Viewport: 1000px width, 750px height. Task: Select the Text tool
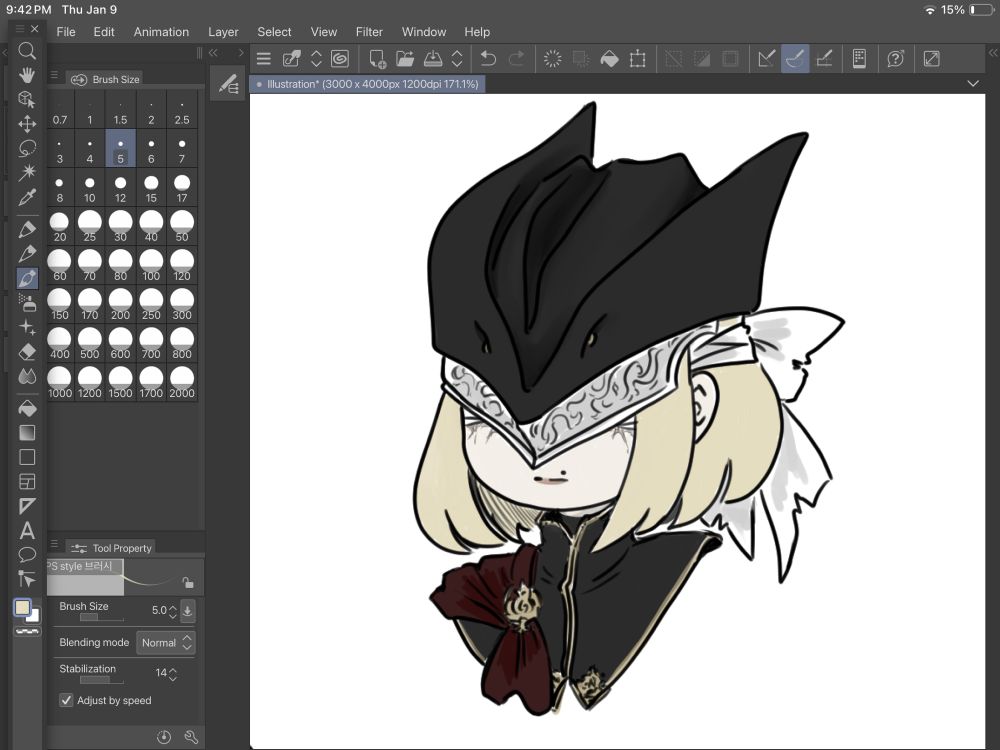27,530
